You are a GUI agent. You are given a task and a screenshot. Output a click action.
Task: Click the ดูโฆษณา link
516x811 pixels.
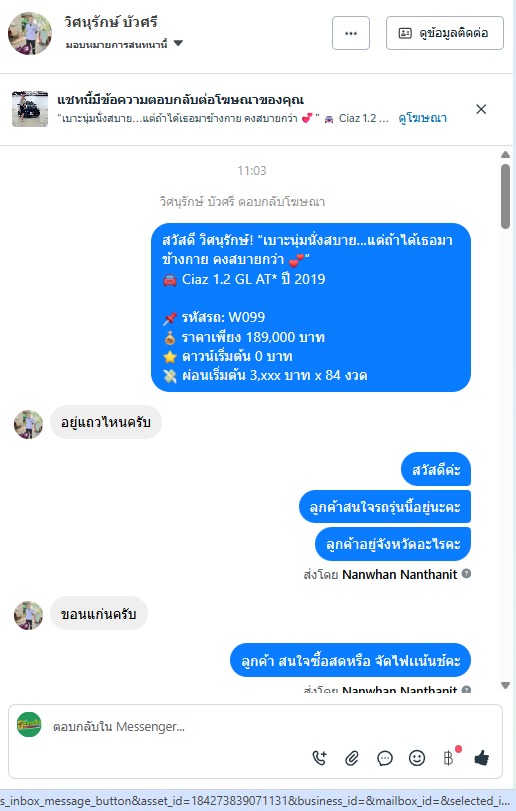coord(422,118)
